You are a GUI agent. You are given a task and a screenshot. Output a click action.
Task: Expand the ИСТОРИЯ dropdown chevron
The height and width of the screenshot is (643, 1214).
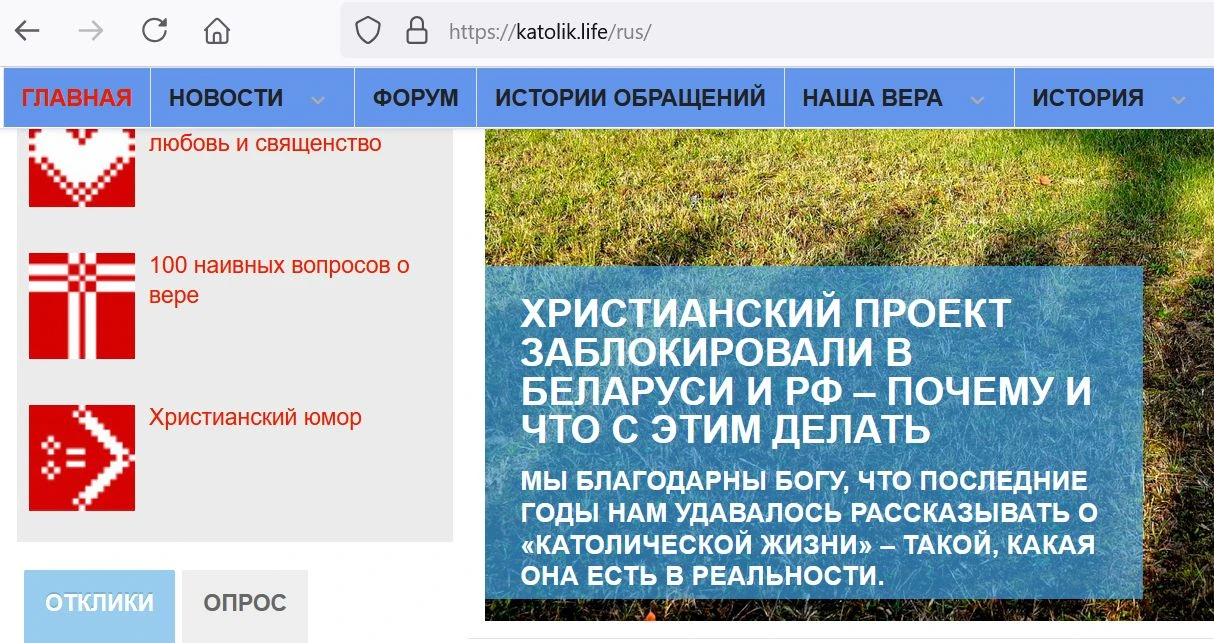1178,99
